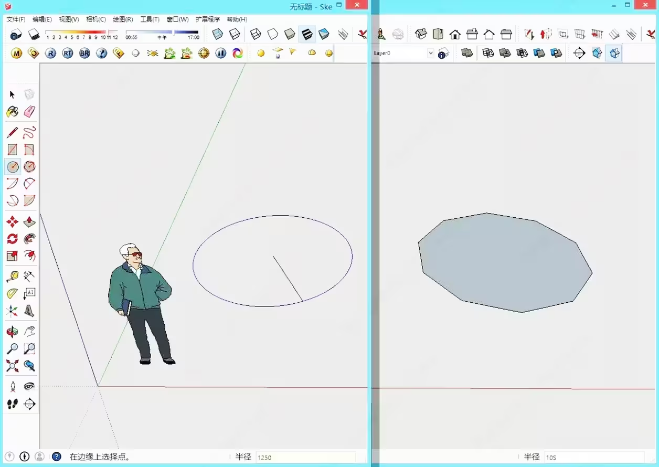Click the radius 1250 input field
This screenshot has width=659, height=467.
pos(306,457)
